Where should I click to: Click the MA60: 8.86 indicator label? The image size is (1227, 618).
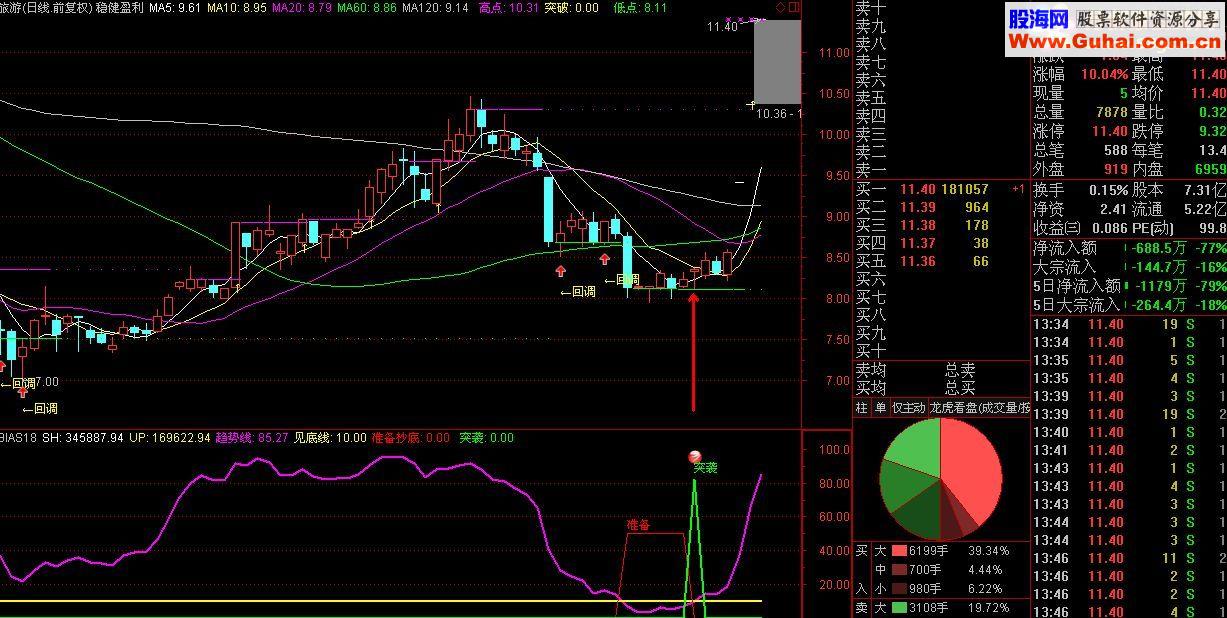367,8
